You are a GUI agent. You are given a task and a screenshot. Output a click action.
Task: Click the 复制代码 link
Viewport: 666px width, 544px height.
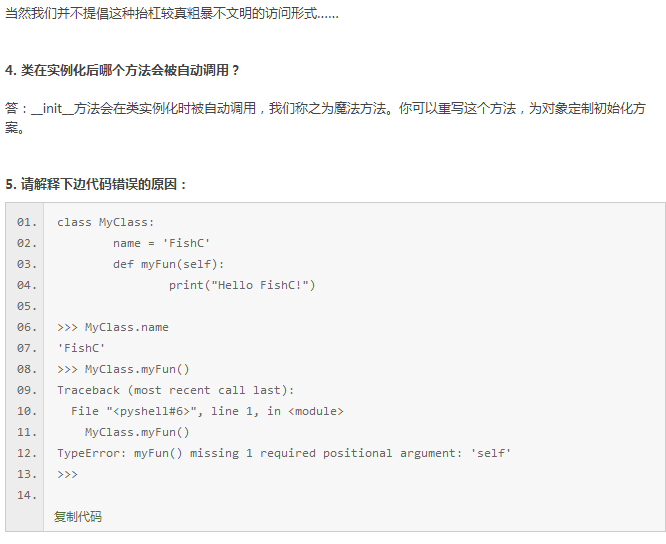tap(78, 516)
